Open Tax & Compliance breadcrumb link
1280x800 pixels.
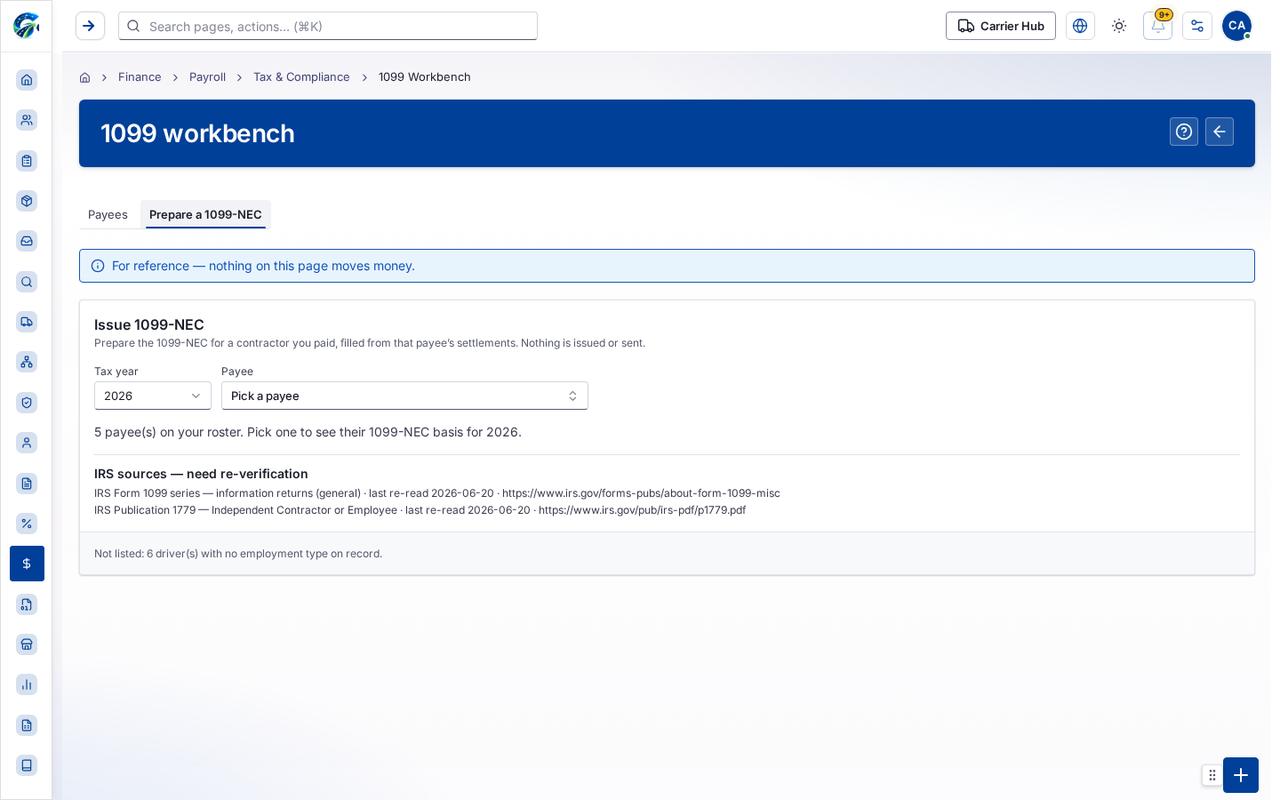(x=301, y=77)
